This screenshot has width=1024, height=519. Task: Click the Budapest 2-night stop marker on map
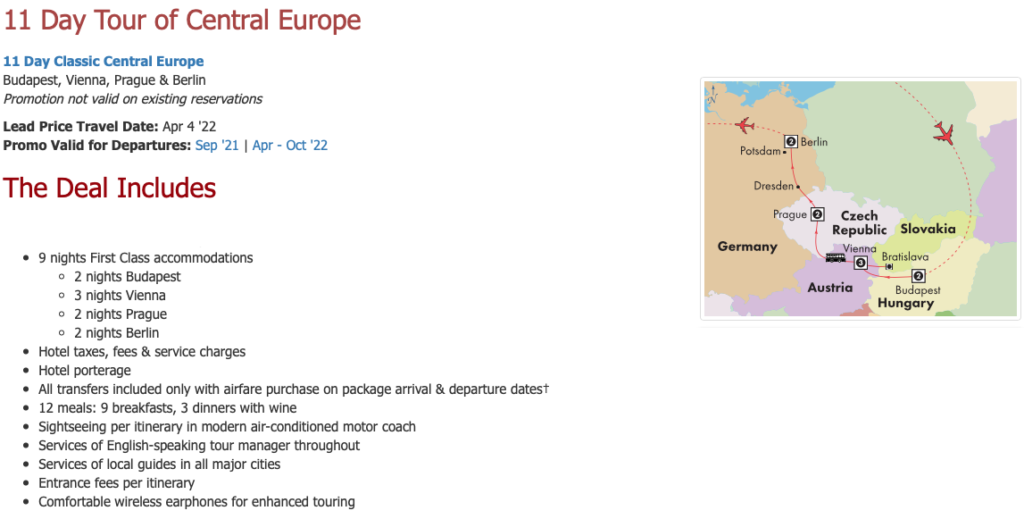point(918,276)
